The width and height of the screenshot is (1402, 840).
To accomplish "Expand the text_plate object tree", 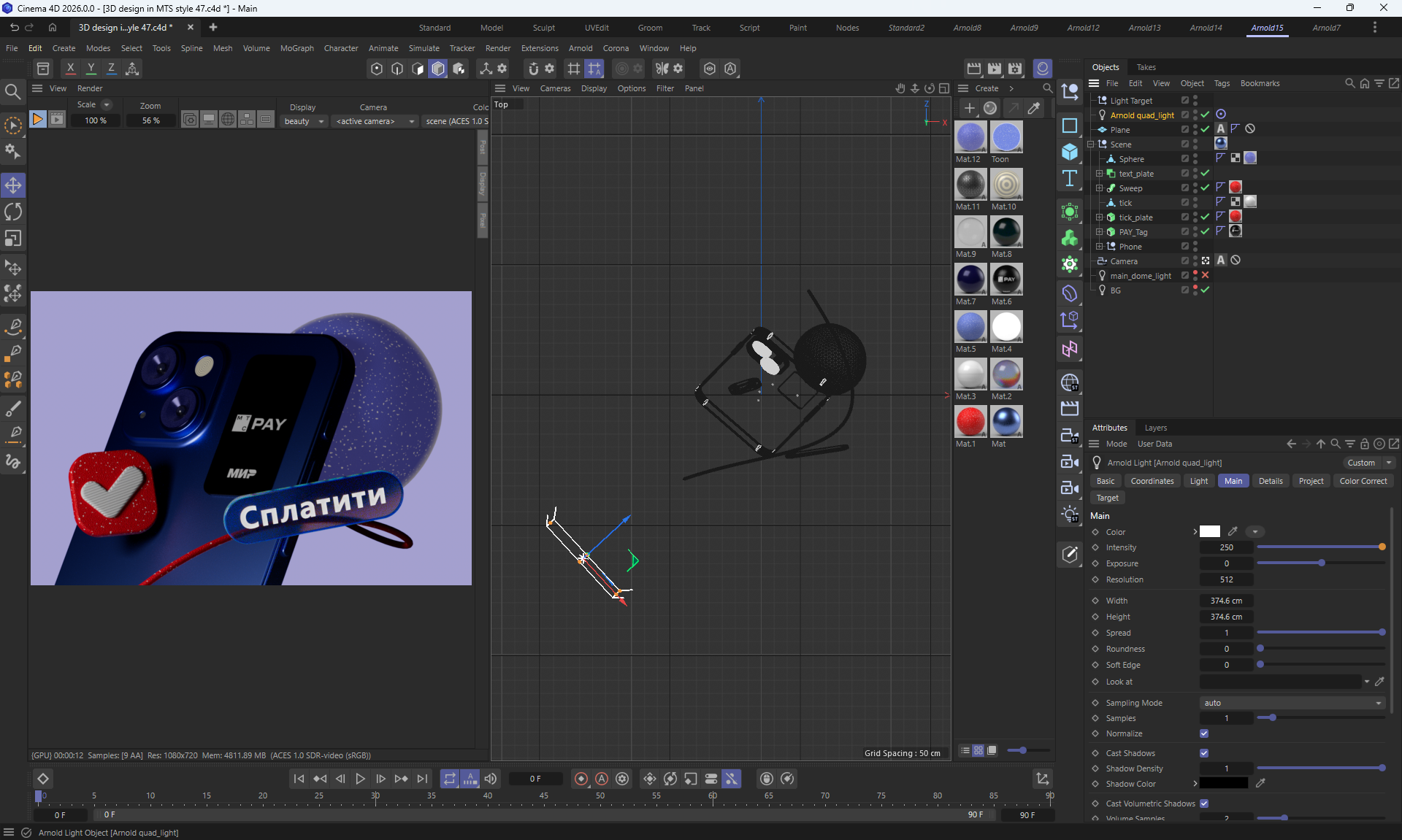I will coord(1099,174).
